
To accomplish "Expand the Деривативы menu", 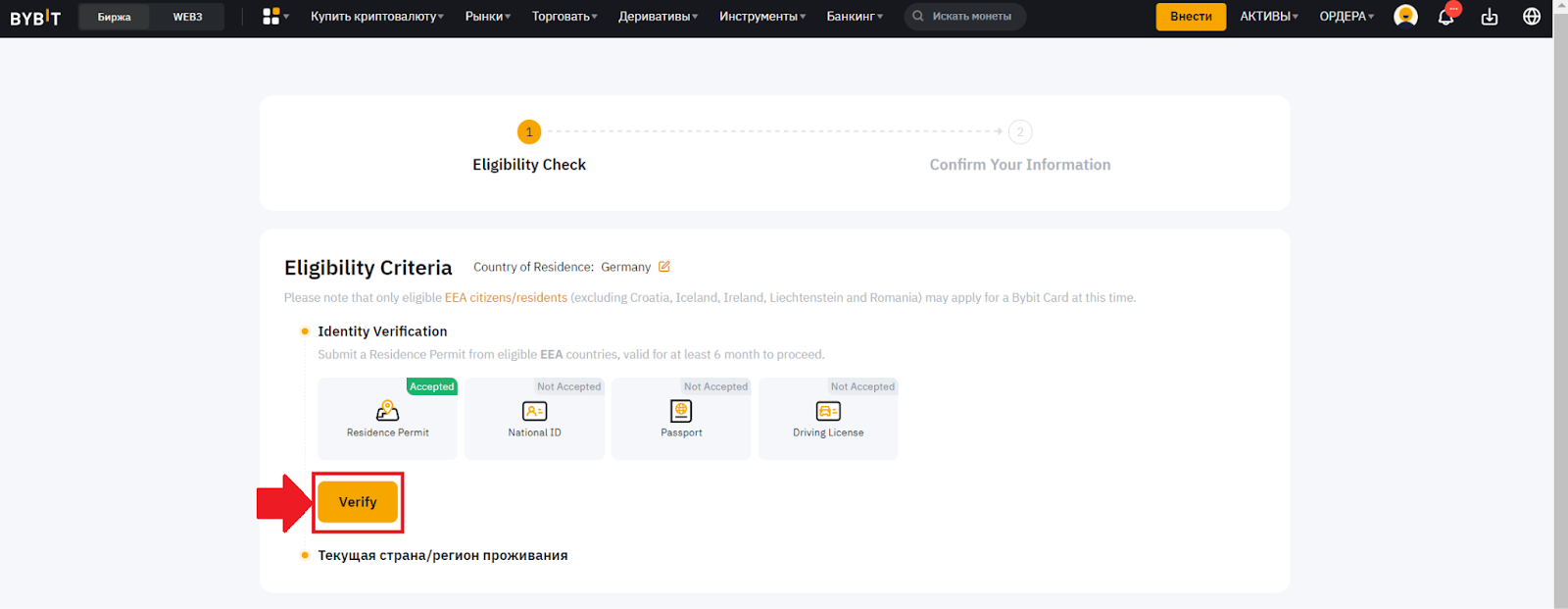I will (x=659, y=17).
